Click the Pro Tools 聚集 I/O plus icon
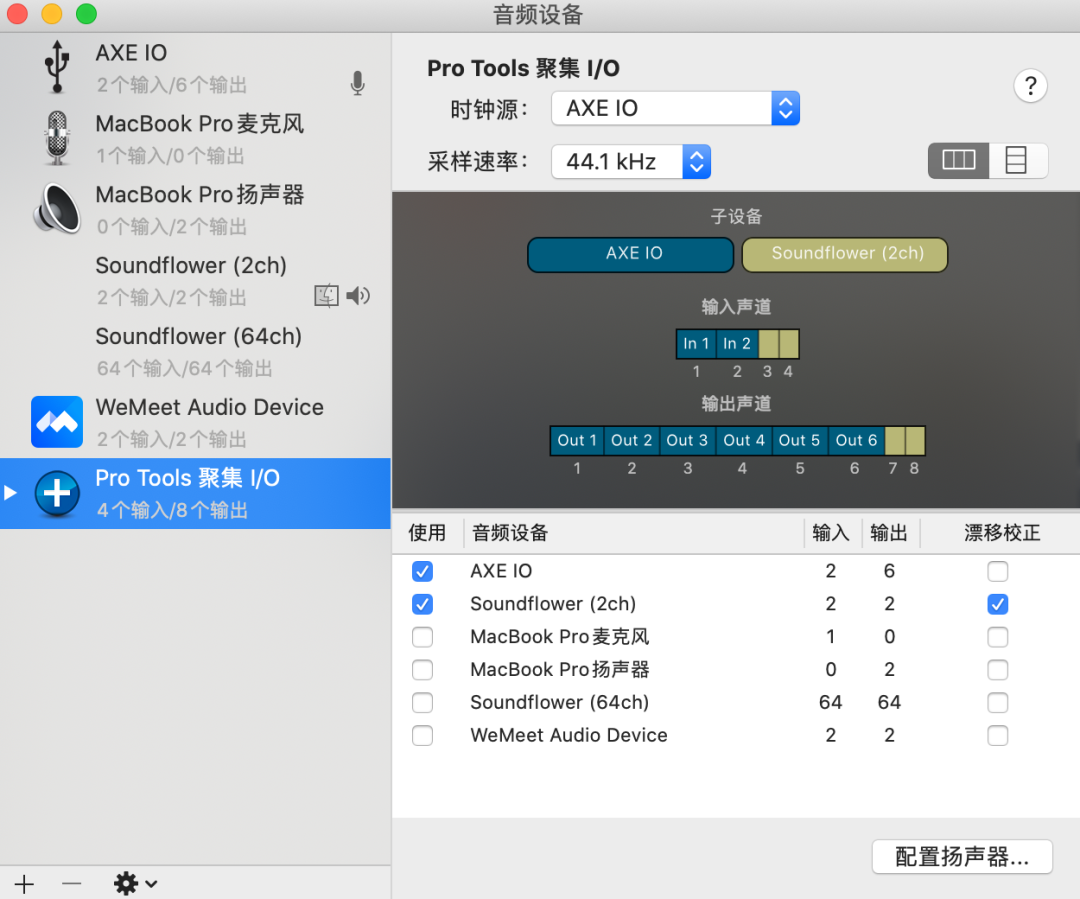 click(57, 493)
